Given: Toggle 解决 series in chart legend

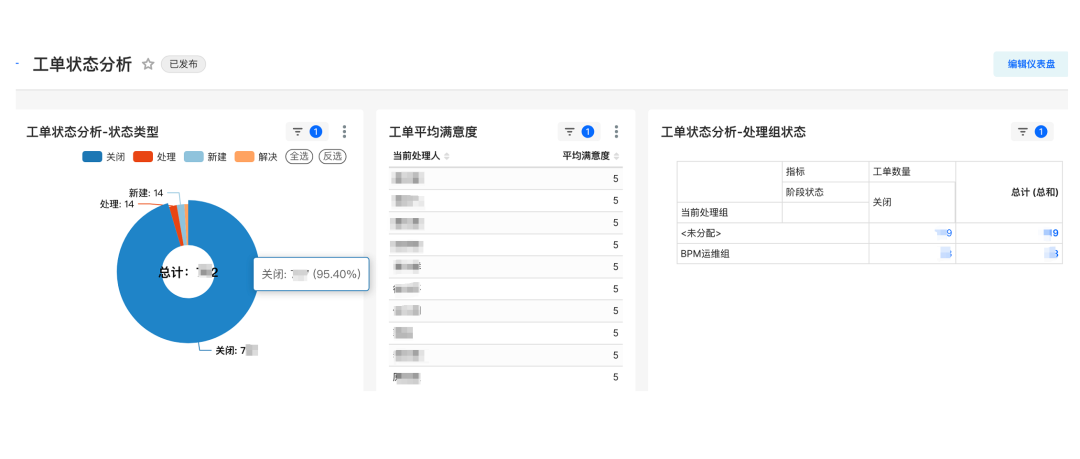Looking at the screenshot, I should coord(257,156).
